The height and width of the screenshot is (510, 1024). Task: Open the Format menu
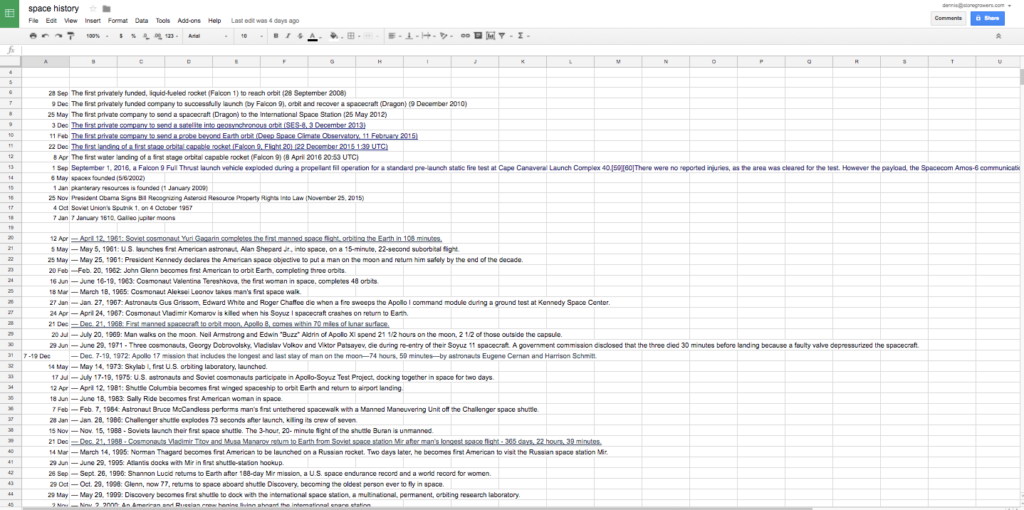pyautogui.click(x=118, y=21)
